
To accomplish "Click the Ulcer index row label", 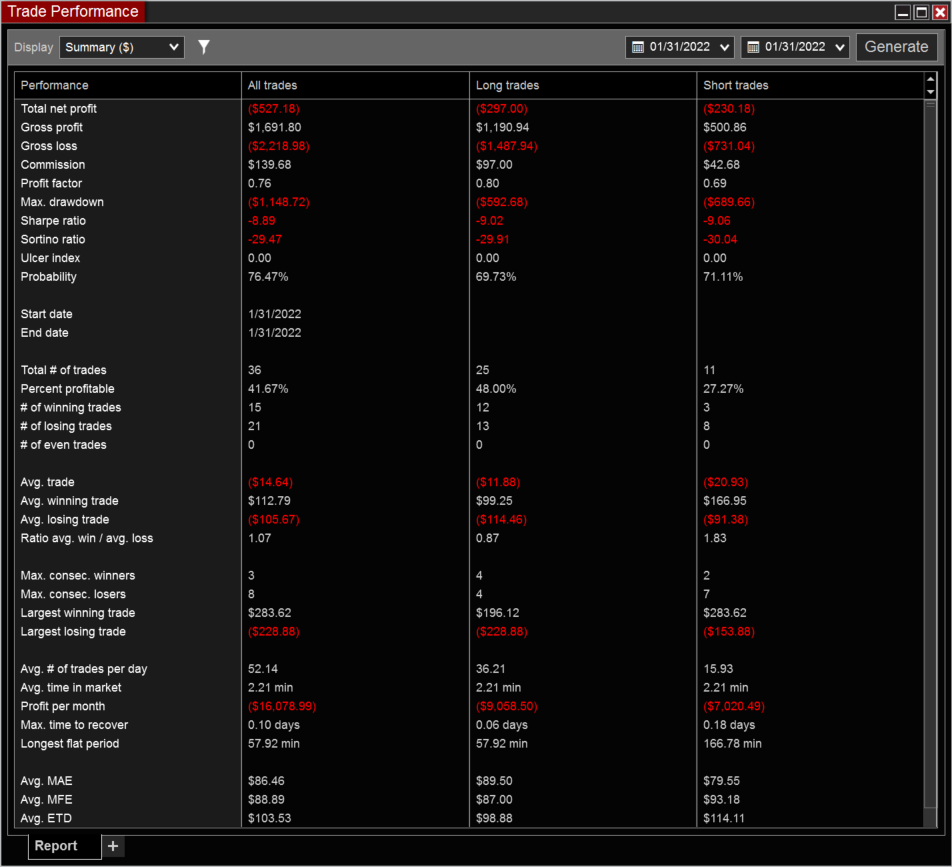I will coord(50,258).
